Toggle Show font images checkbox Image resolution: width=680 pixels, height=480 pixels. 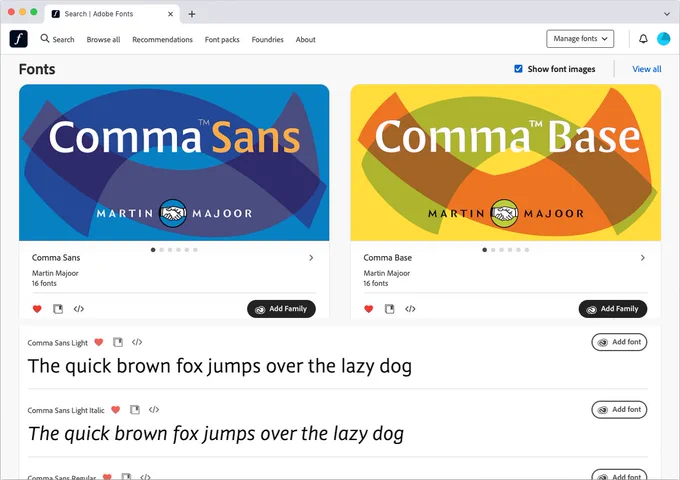[518, 69]
